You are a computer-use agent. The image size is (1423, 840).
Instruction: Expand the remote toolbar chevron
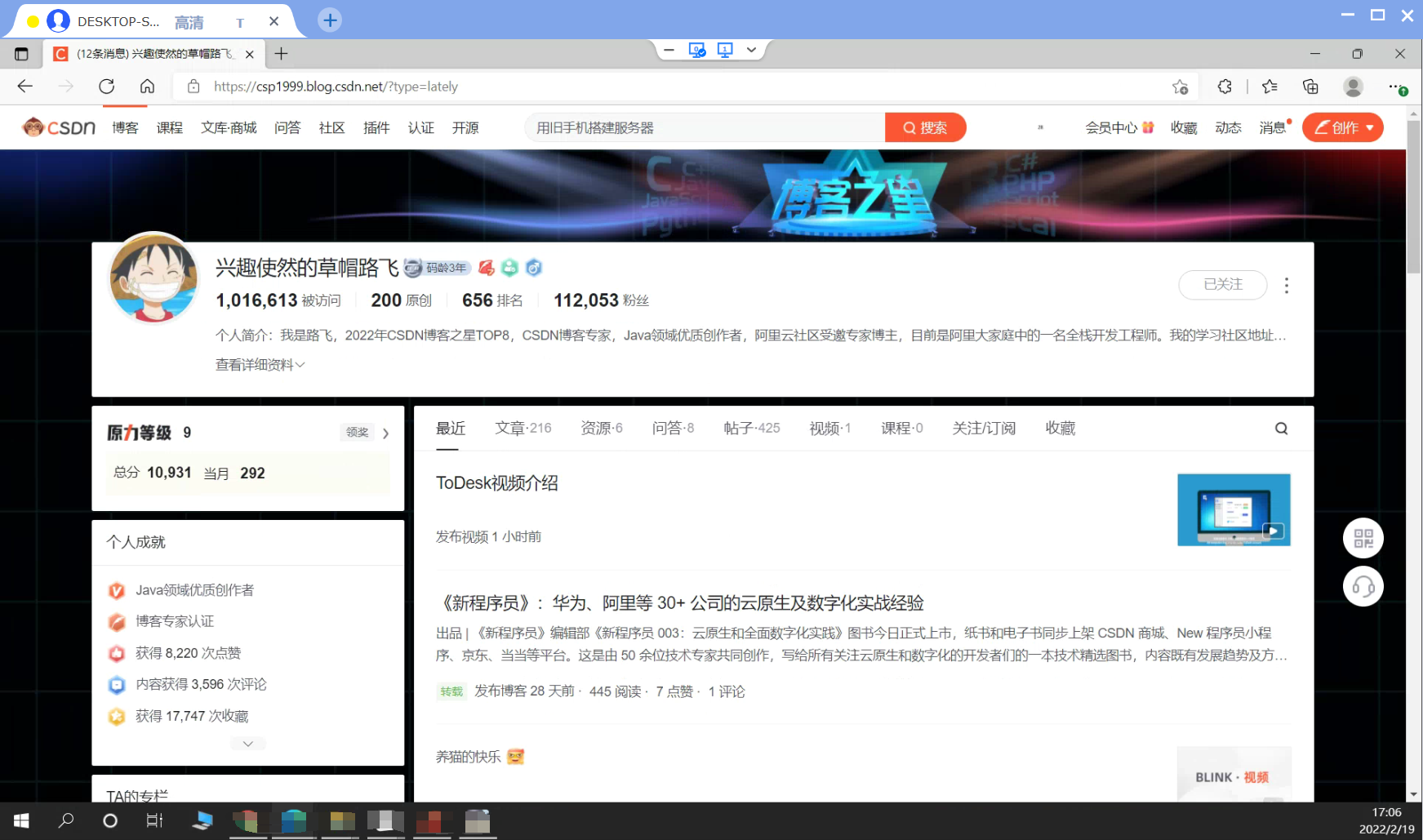pyautogui.click(x=751, y=50)
